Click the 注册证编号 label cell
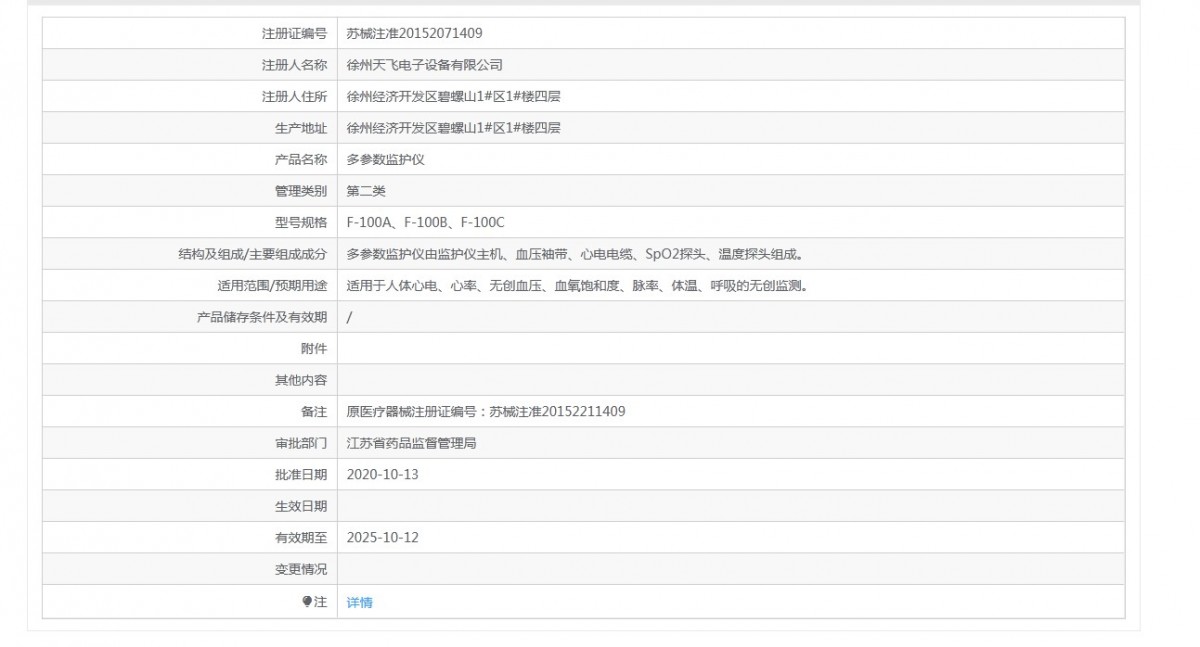Screen dimensions: 1200x647 click(189, 33)
